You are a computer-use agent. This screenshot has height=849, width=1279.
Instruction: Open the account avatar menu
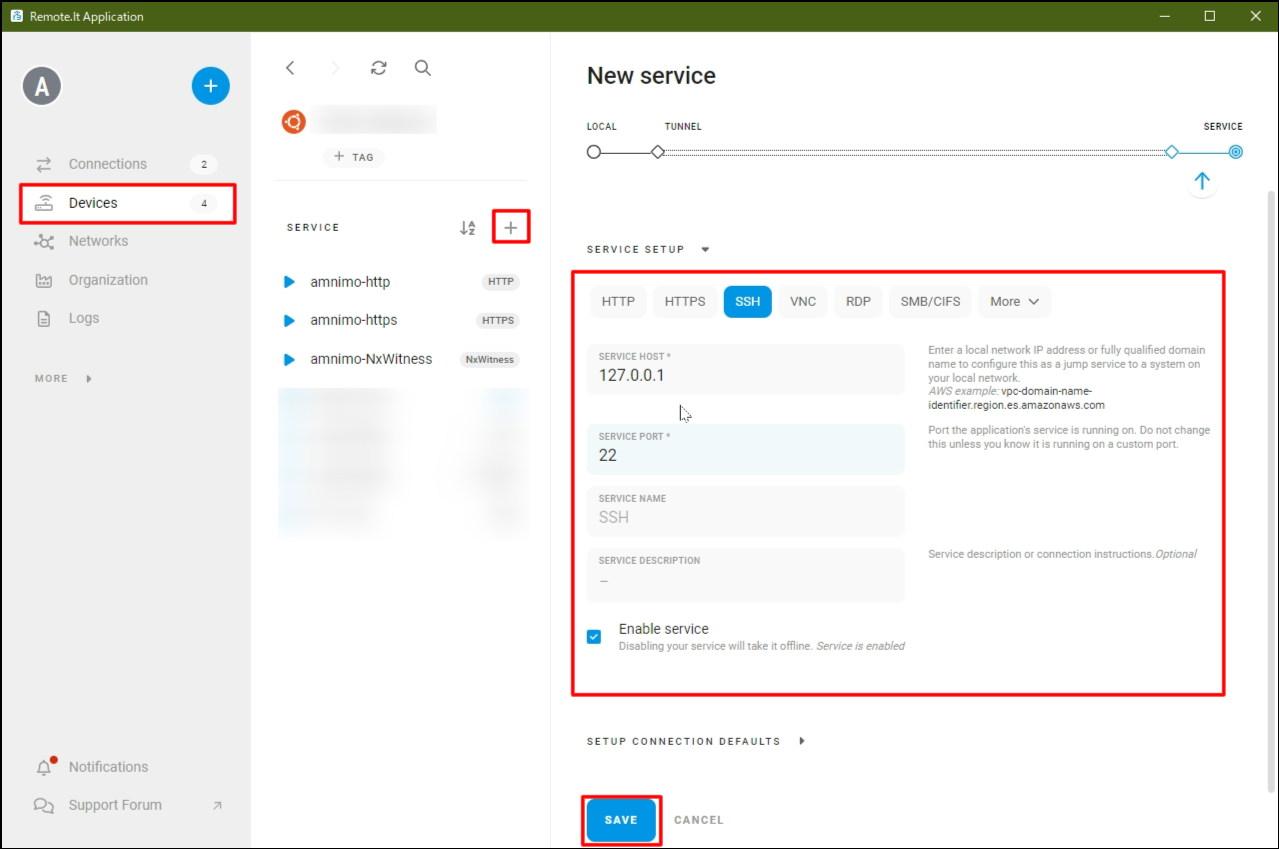coord(42,87)
